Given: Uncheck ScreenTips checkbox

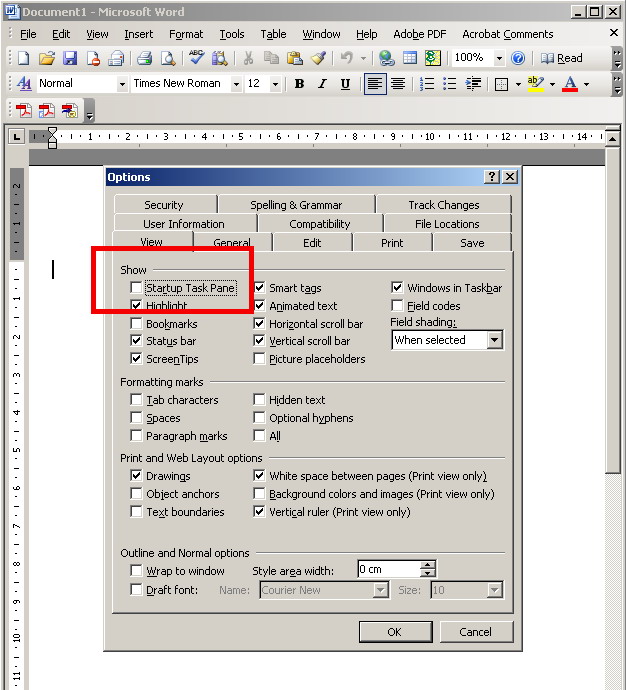Looking at the screenshot, I should pos(136,359).
